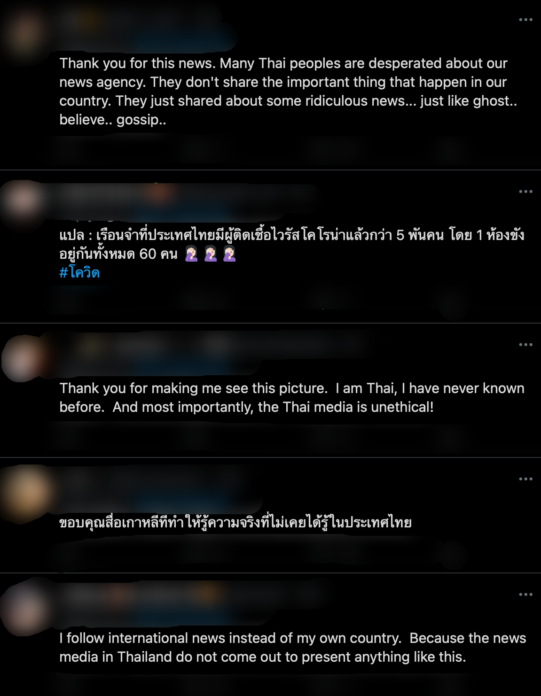
Task: Open the #โควิด hashtag link
Action: click(79, 272)
